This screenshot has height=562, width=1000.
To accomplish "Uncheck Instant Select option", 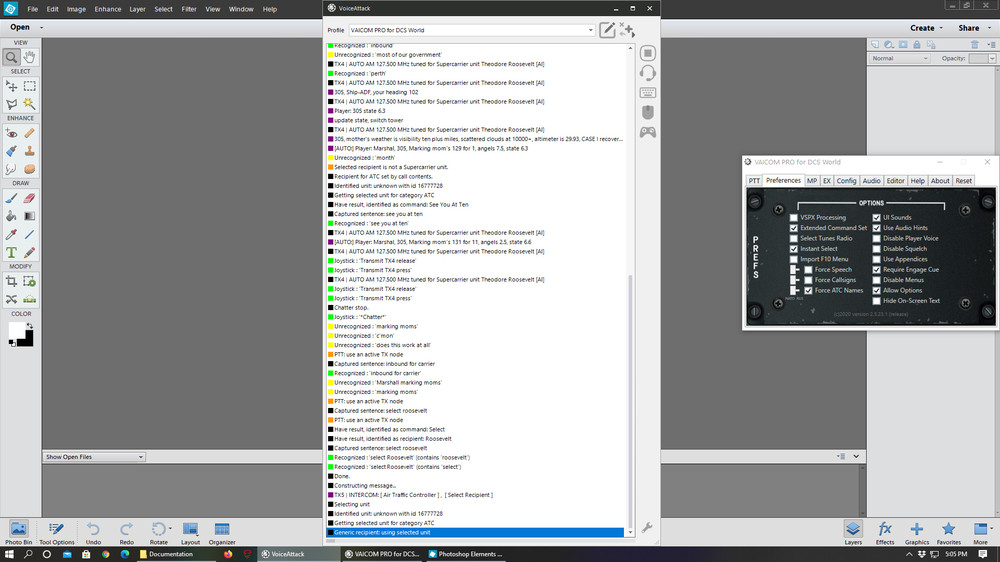I will [x=793, y=249].
